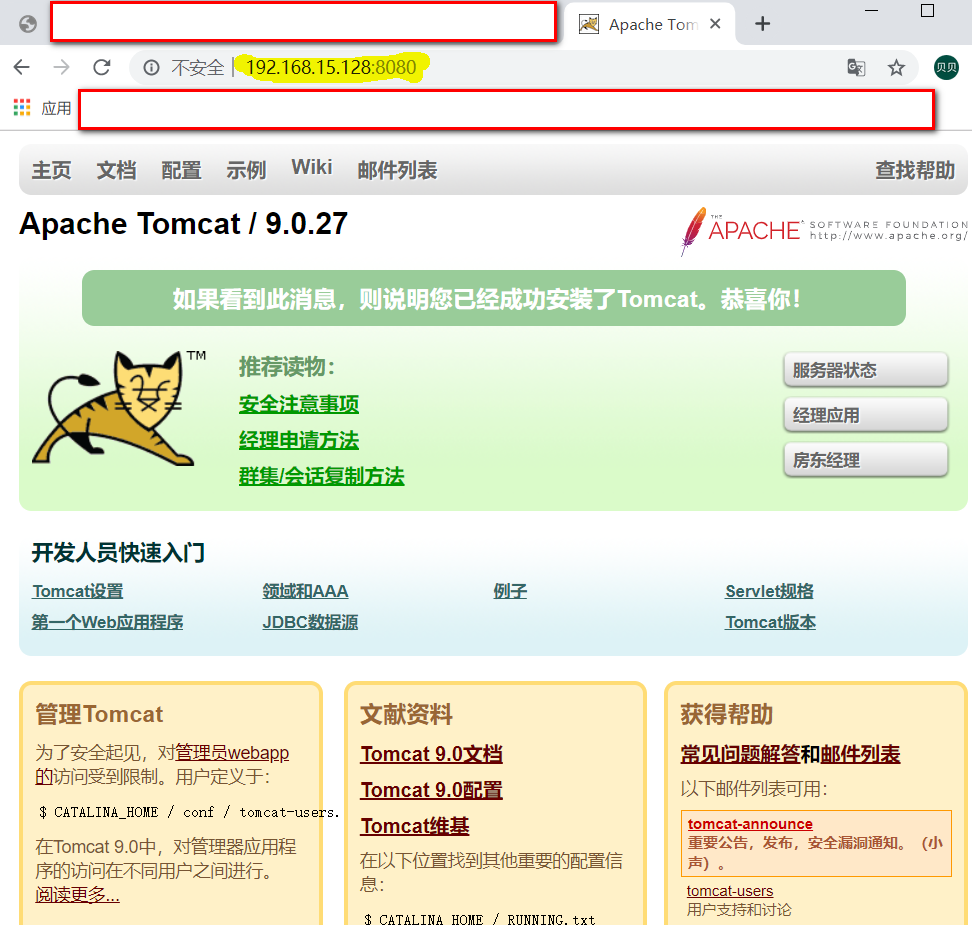The width and height of the screenshot is (972, 925).
Task: Open the 安全注意事项 link
Action: click(x=299, y=404)
